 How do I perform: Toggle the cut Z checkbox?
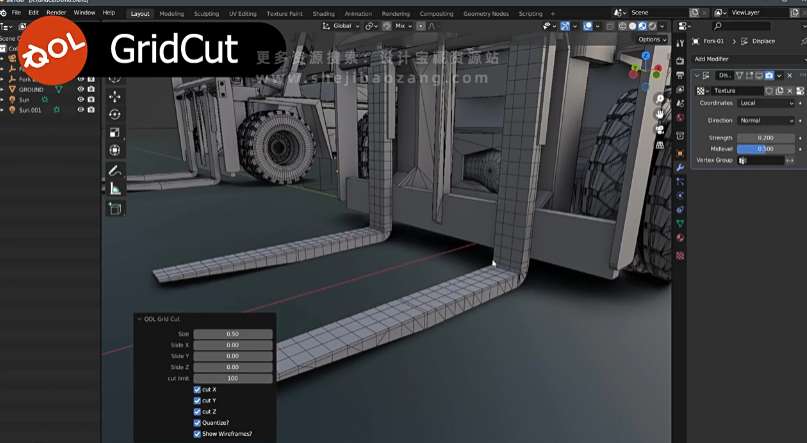coord(197,412)
